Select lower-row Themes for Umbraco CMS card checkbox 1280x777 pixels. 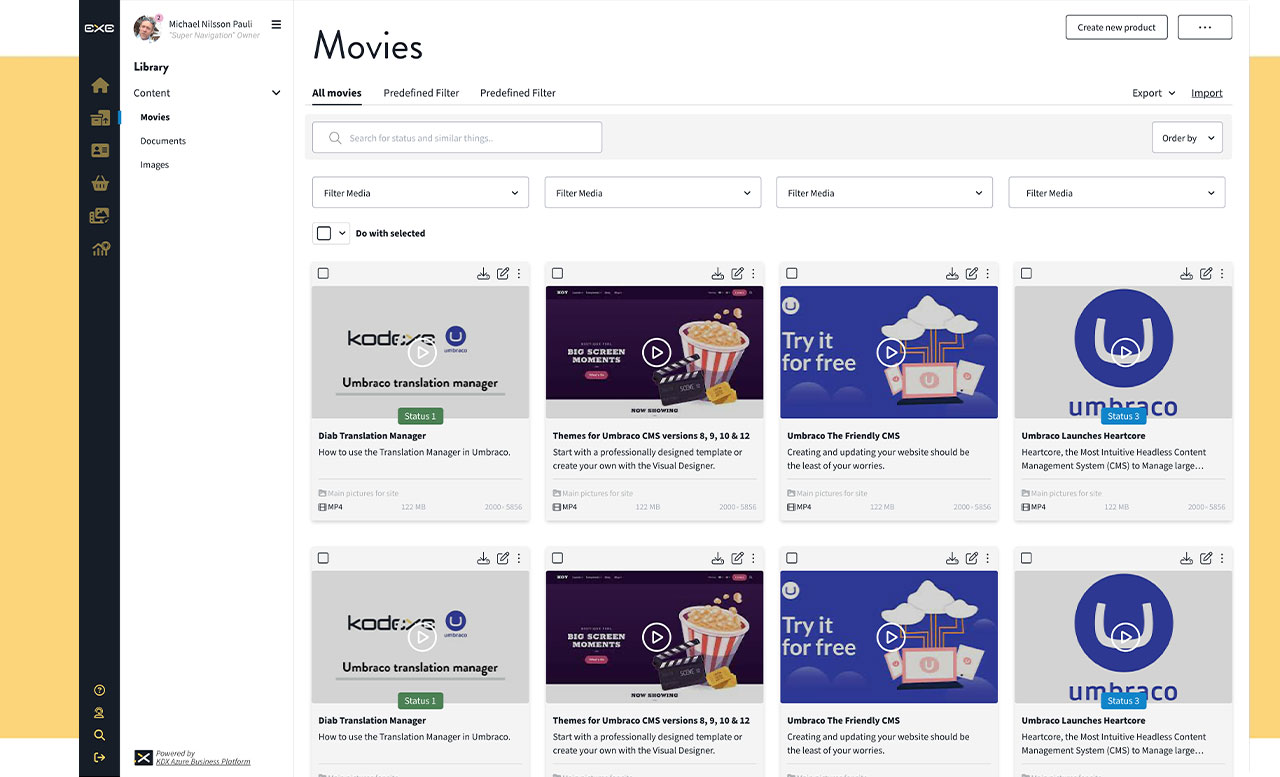557,558
